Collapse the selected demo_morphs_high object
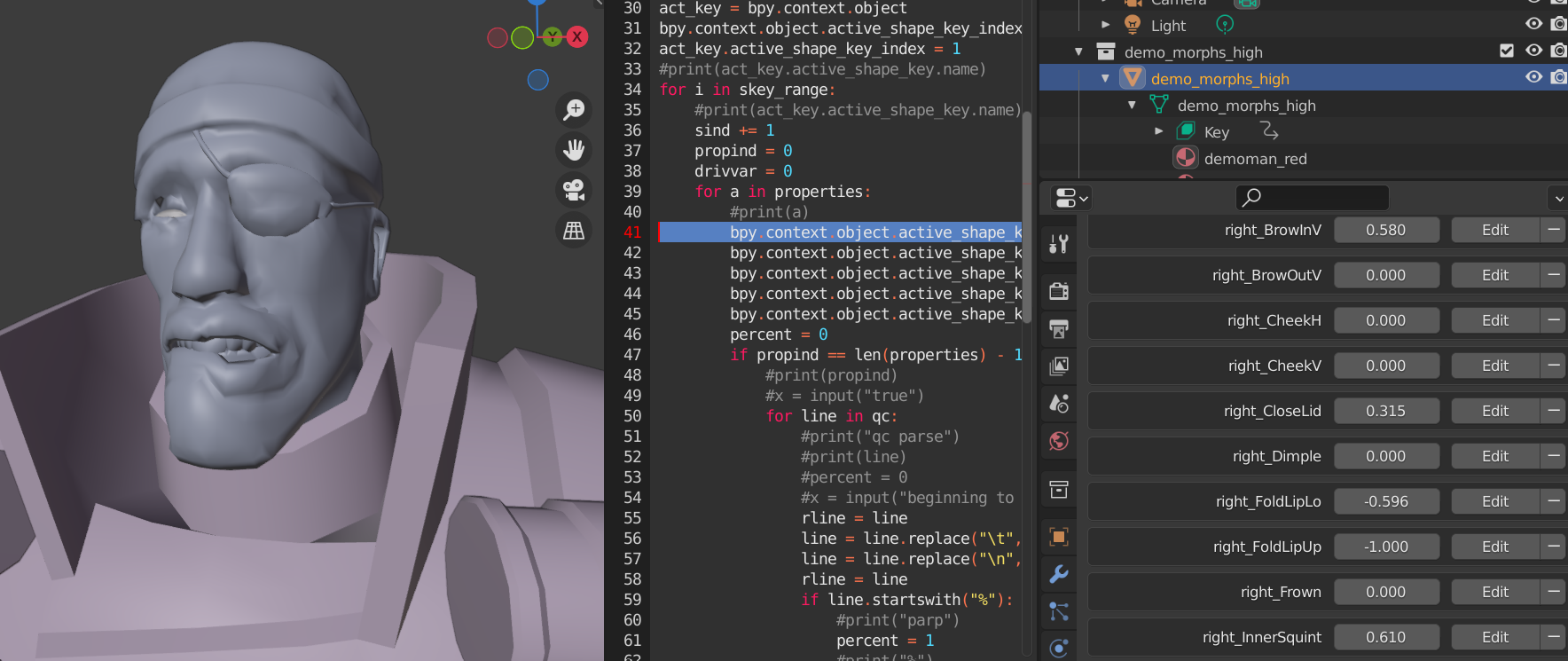Screen dimensions: 1568x661 coord(1105,78)
